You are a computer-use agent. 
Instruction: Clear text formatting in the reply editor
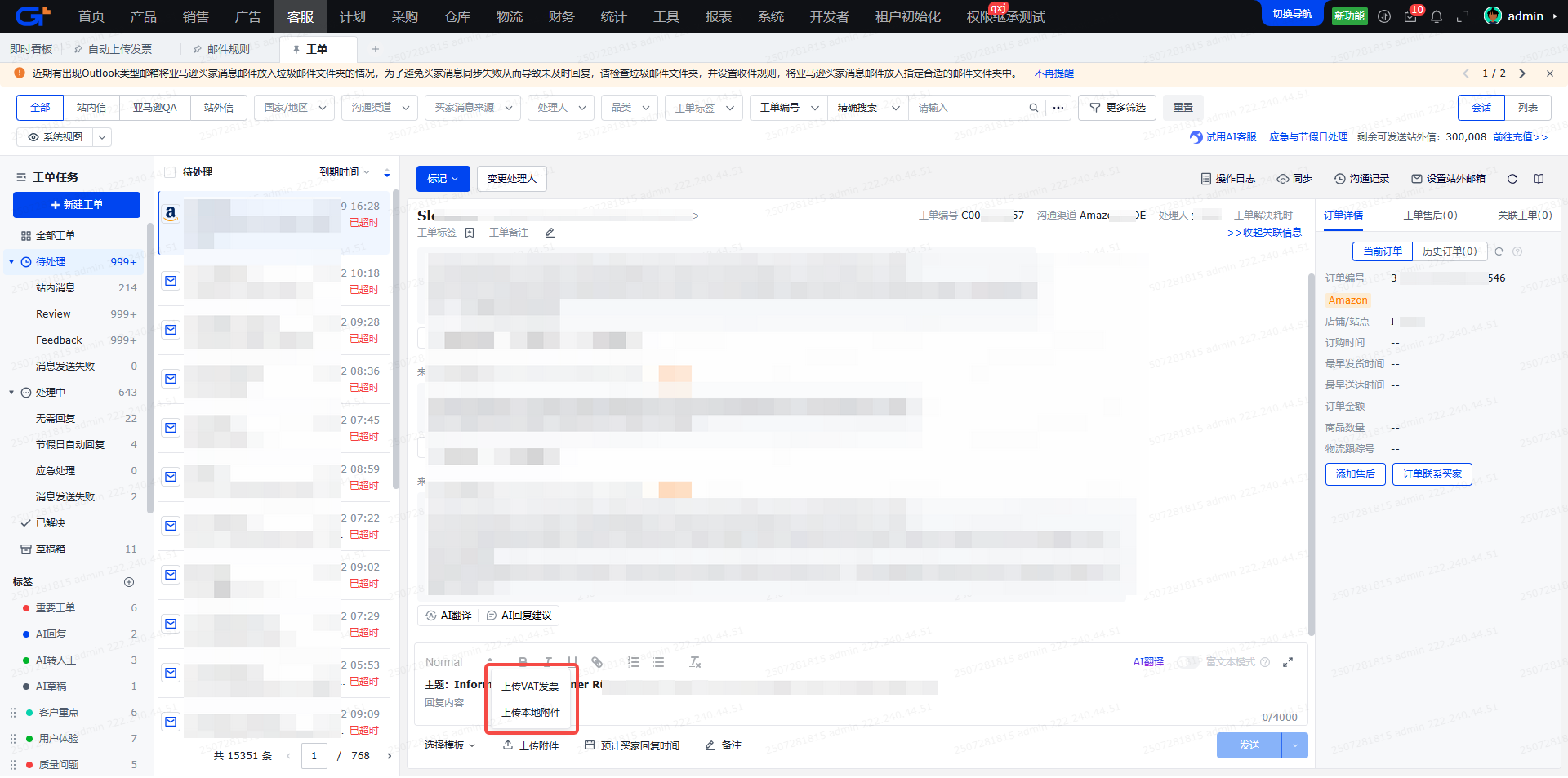point(695,662)
